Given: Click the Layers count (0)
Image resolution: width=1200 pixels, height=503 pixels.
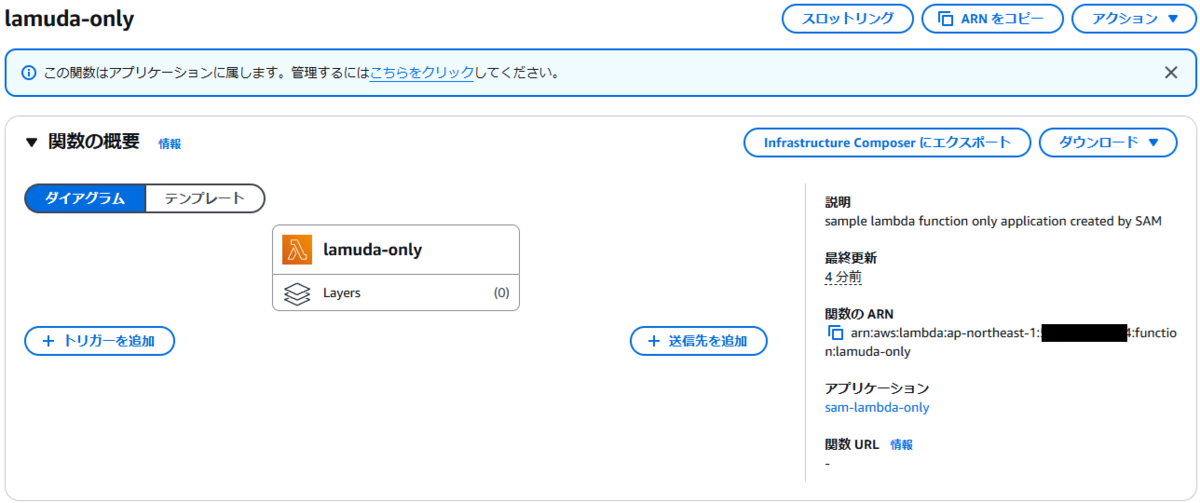Looking at the screenshot, I should coord(501,293).
